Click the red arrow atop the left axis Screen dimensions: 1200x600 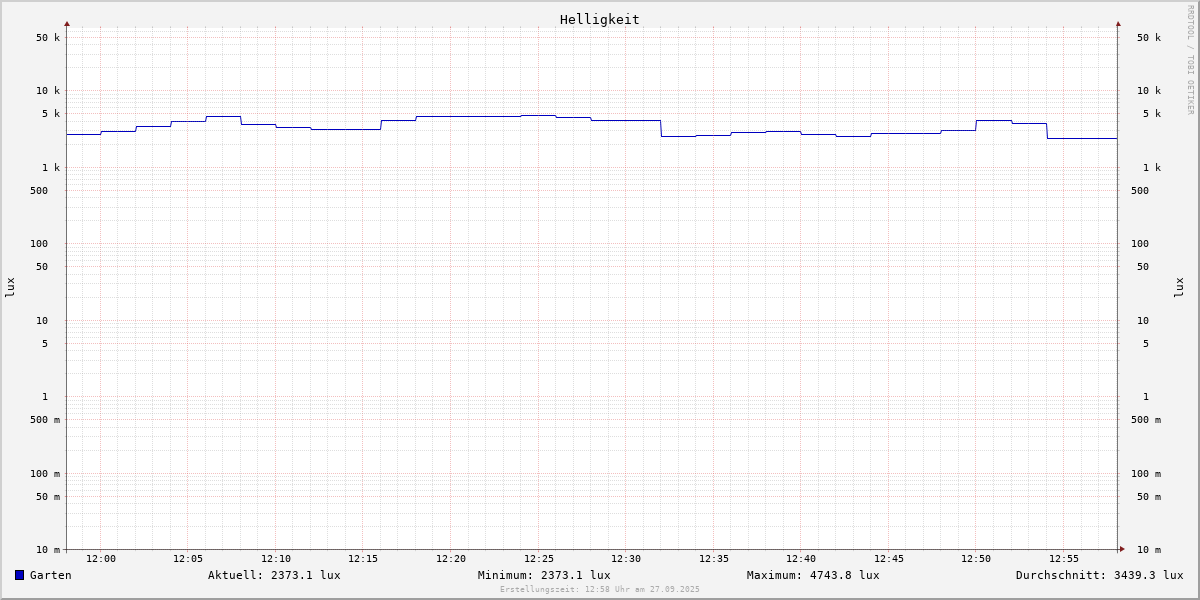point(67,24)
